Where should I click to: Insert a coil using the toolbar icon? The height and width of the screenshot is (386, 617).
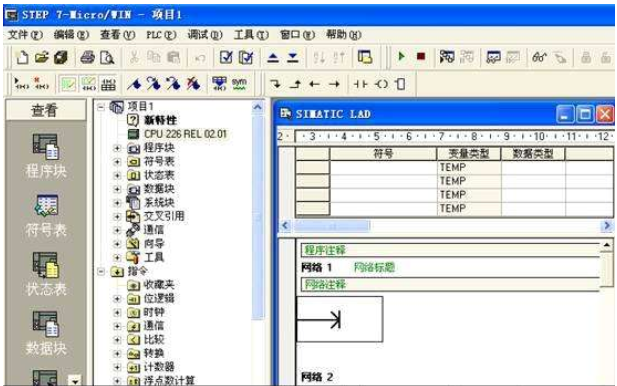coord(381,84)
